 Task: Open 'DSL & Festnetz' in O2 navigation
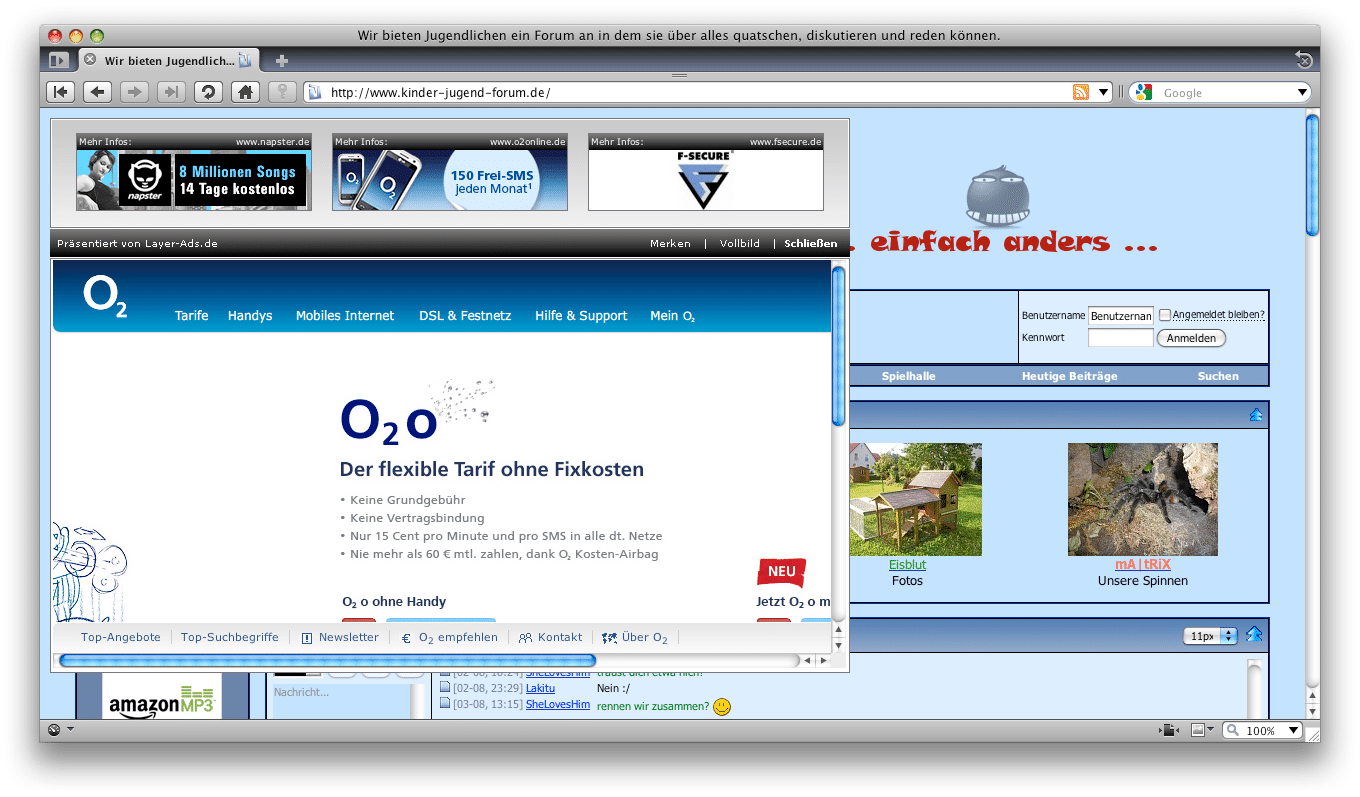[x=465, y=315]
